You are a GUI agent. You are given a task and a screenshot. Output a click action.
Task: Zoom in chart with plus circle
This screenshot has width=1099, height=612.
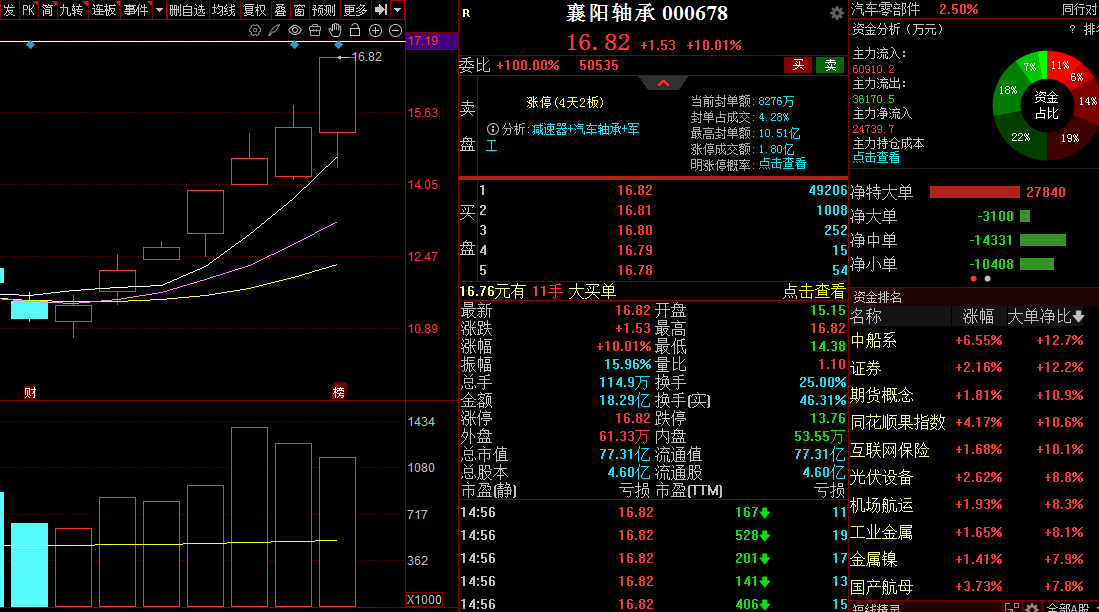[x=375, y=30]
